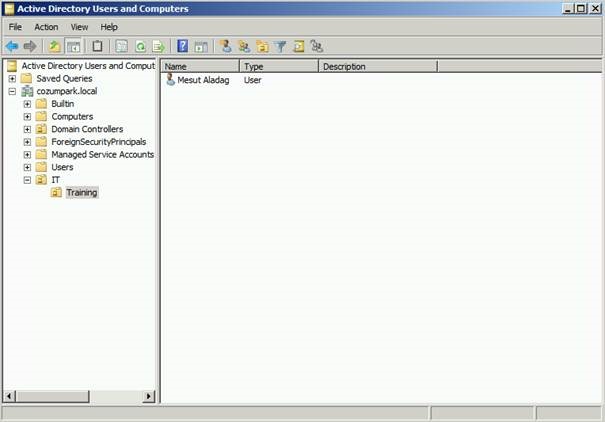Select the root Active Directory node
Screen dimensions: 605x422
click(88, 66)
